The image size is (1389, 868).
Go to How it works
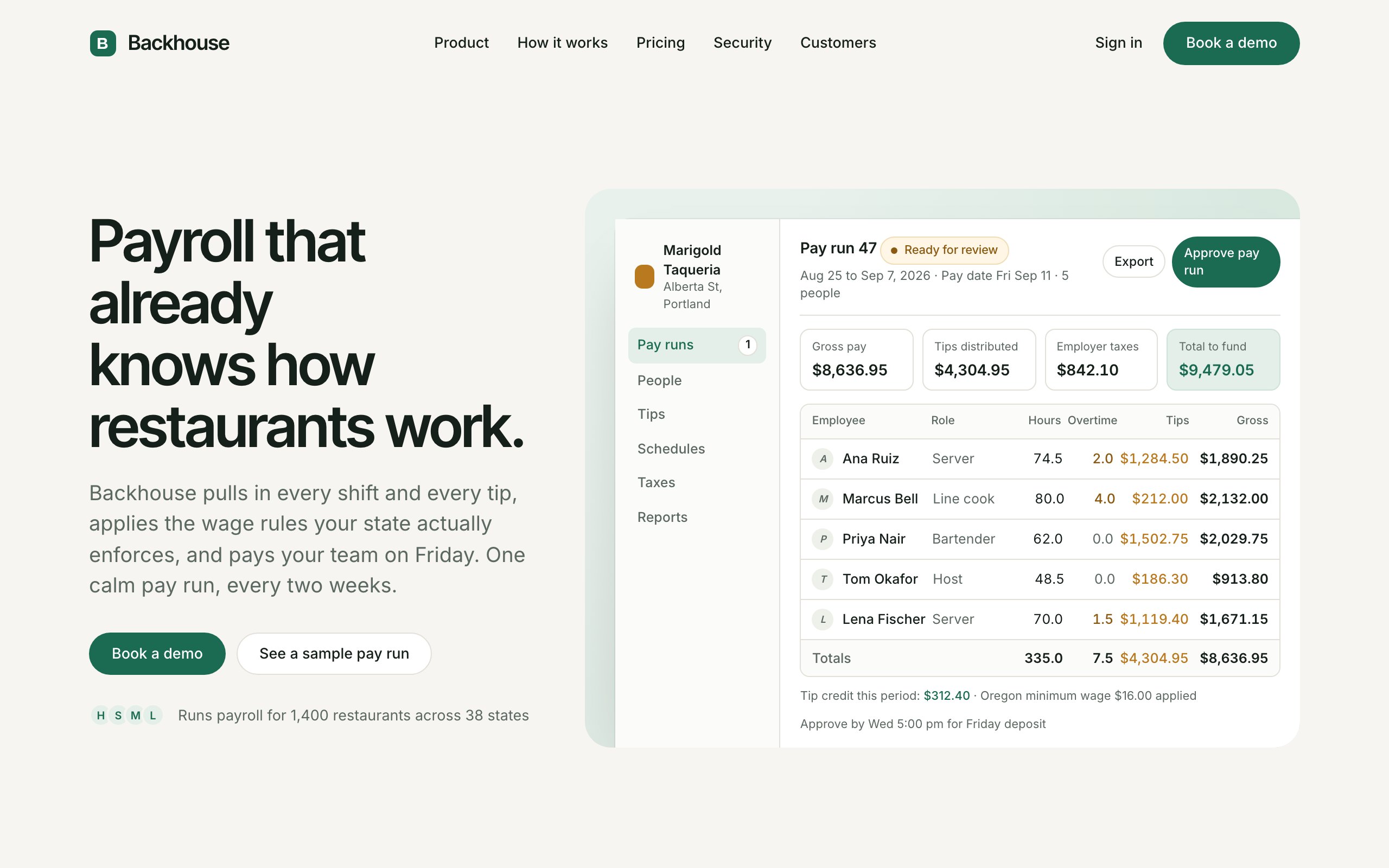pyautogui.click(x=562, y=43)
